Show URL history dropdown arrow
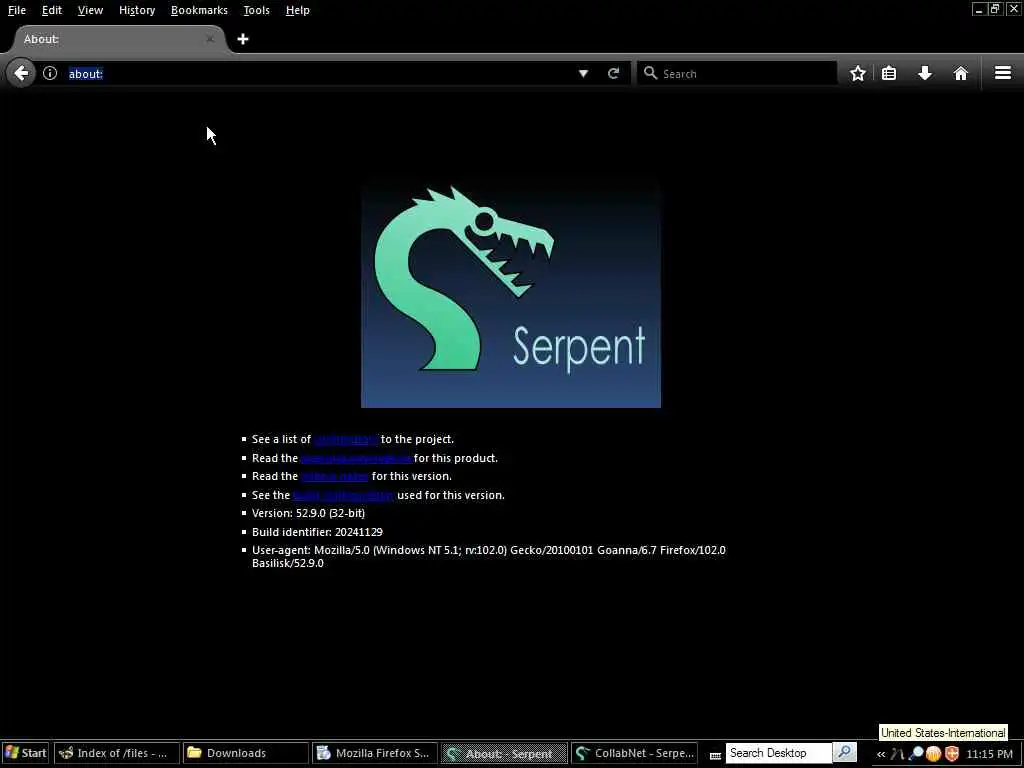 [583, 74]
